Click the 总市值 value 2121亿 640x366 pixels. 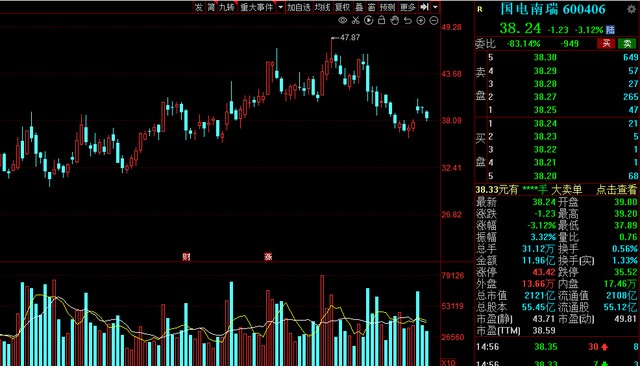click(540, 295)
